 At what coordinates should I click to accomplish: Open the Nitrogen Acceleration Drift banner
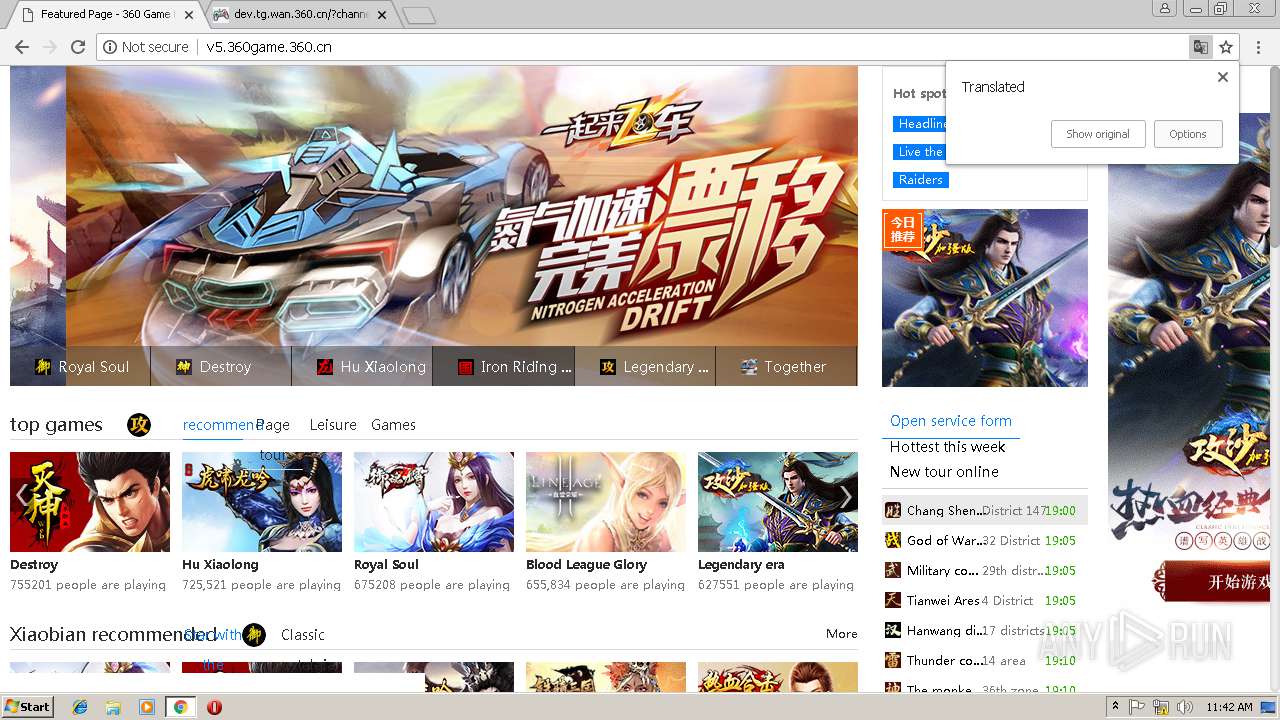pyautogui.click(x=462, y=206)
